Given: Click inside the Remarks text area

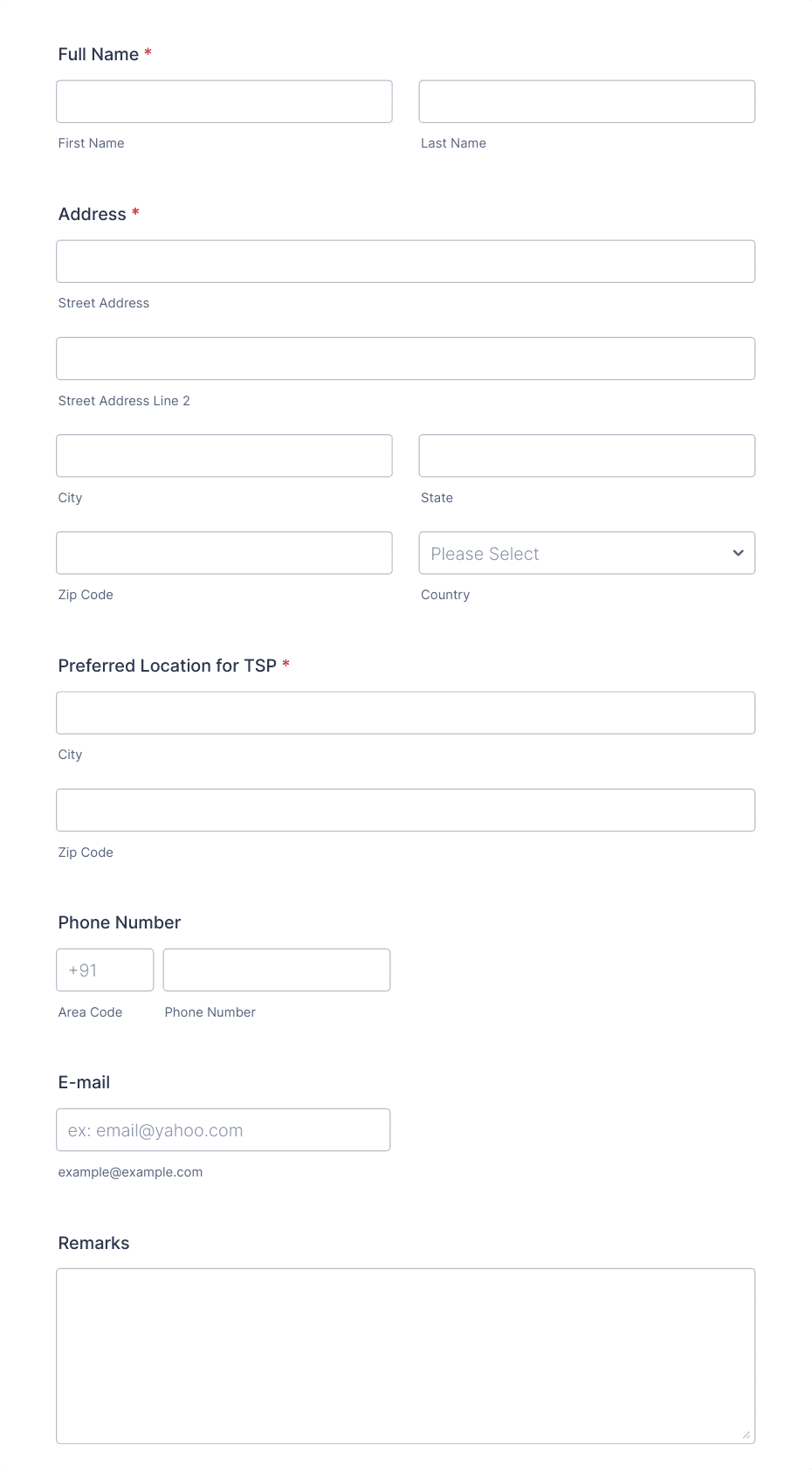Looking at the screenshot, I should [x=406, y=1356].
